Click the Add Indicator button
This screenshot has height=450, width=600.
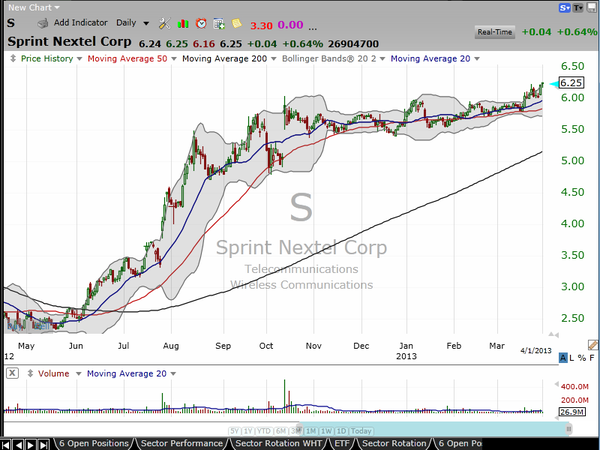pos(81,23)
